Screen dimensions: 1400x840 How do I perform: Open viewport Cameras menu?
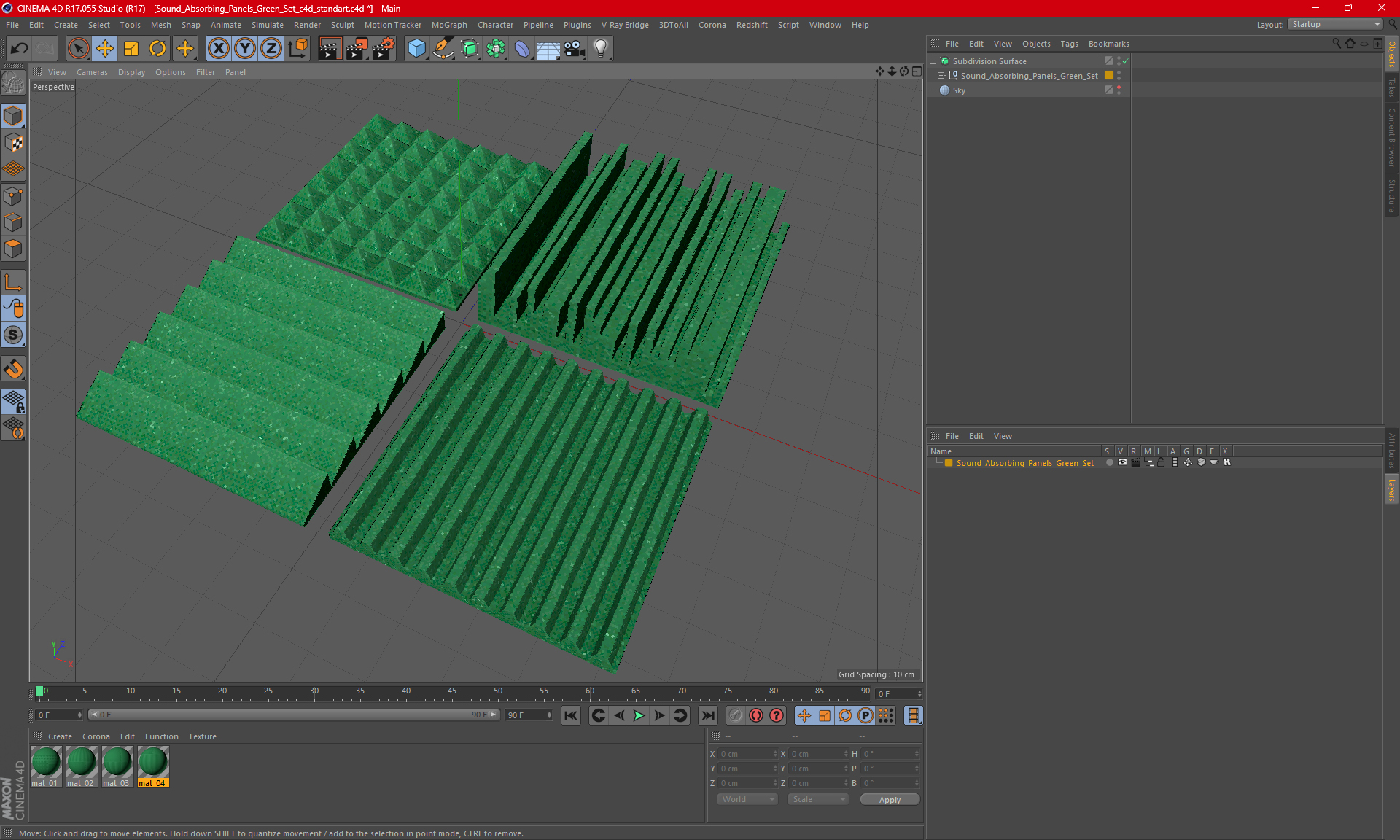click(92, 72)
